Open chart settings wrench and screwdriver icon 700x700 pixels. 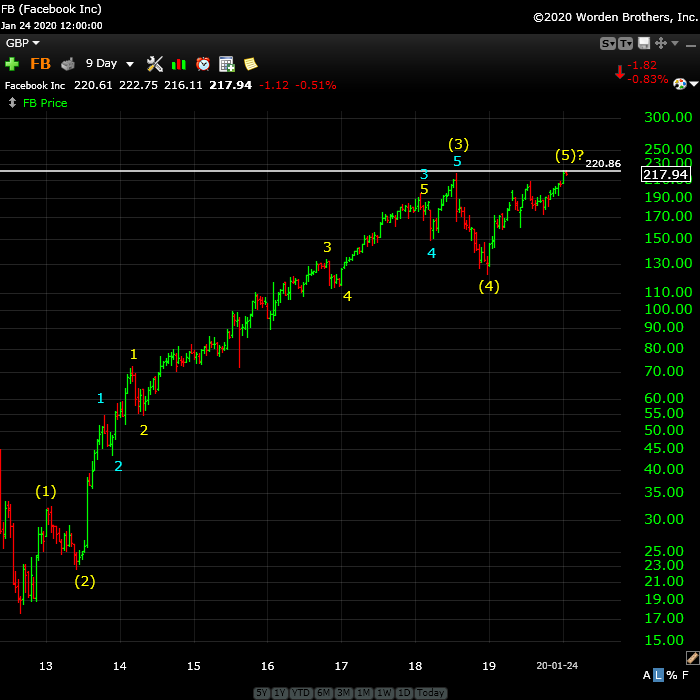(x=154, y=64)
